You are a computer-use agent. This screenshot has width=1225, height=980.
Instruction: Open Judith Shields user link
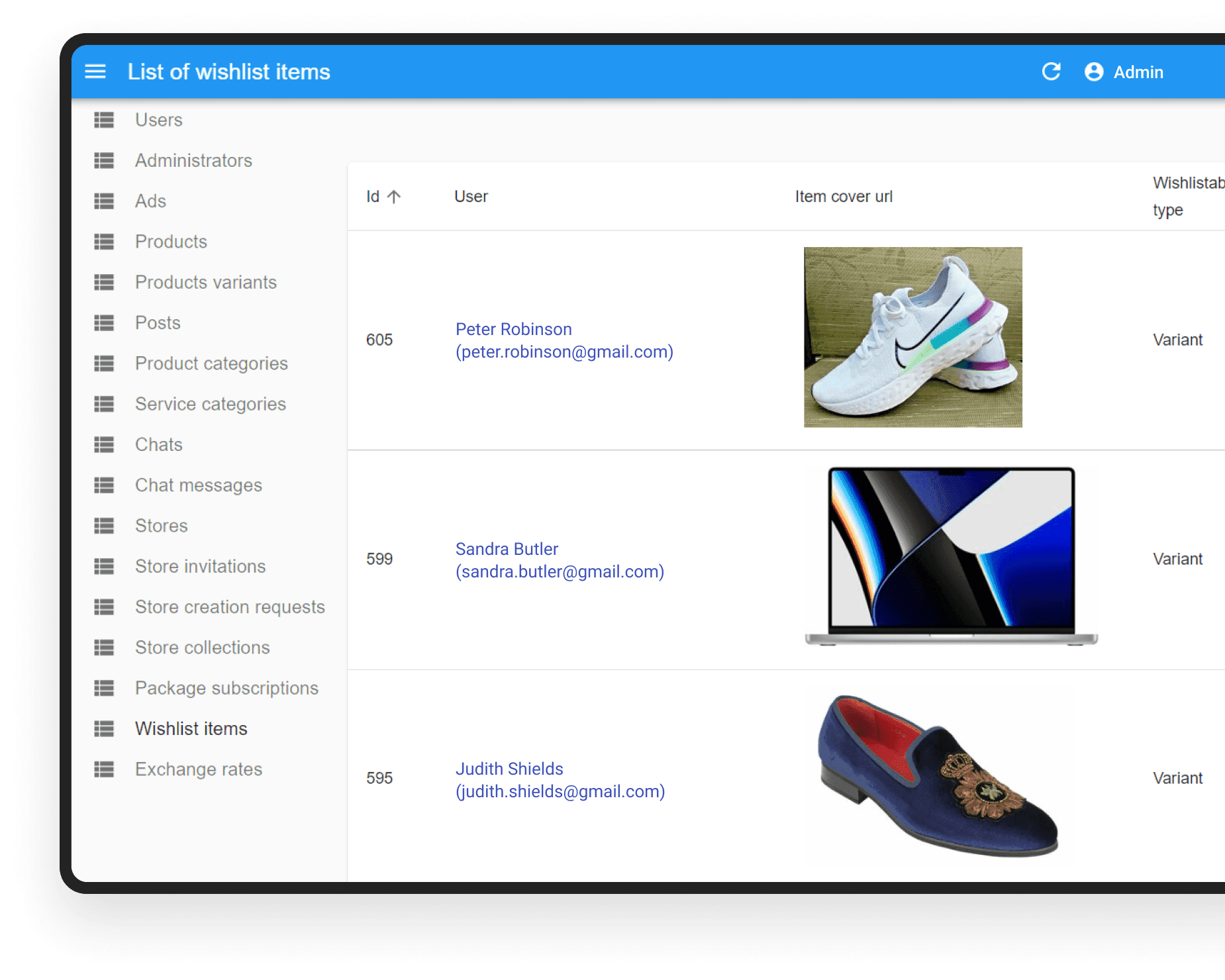(x=560, y=780)
